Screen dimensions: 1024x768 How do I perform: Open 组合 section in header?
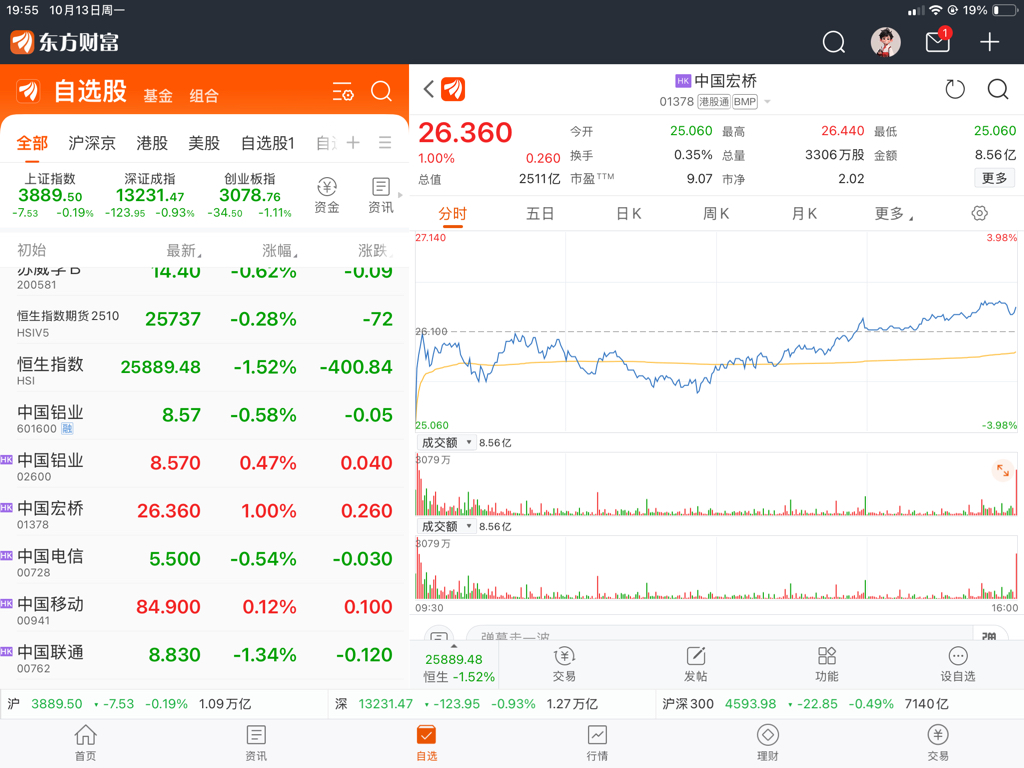pyautogui.click(x=204, y=96)
